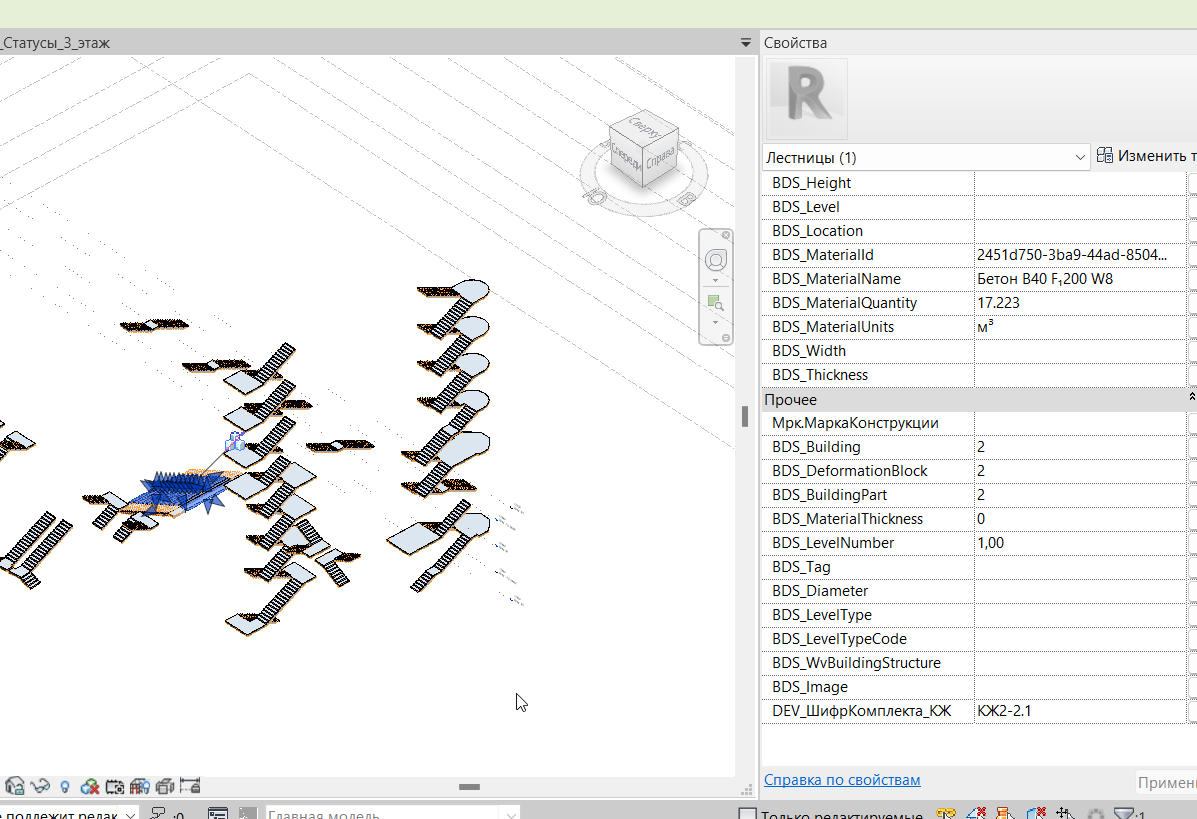
Task: Click the design options icon in status bar
Action: 218,814
